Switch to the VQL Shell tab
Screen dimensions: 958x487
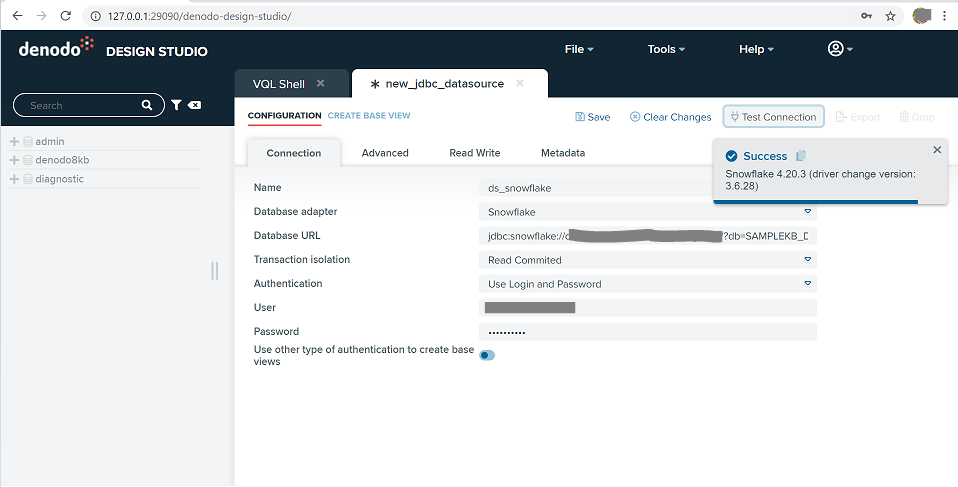(279, 84)
